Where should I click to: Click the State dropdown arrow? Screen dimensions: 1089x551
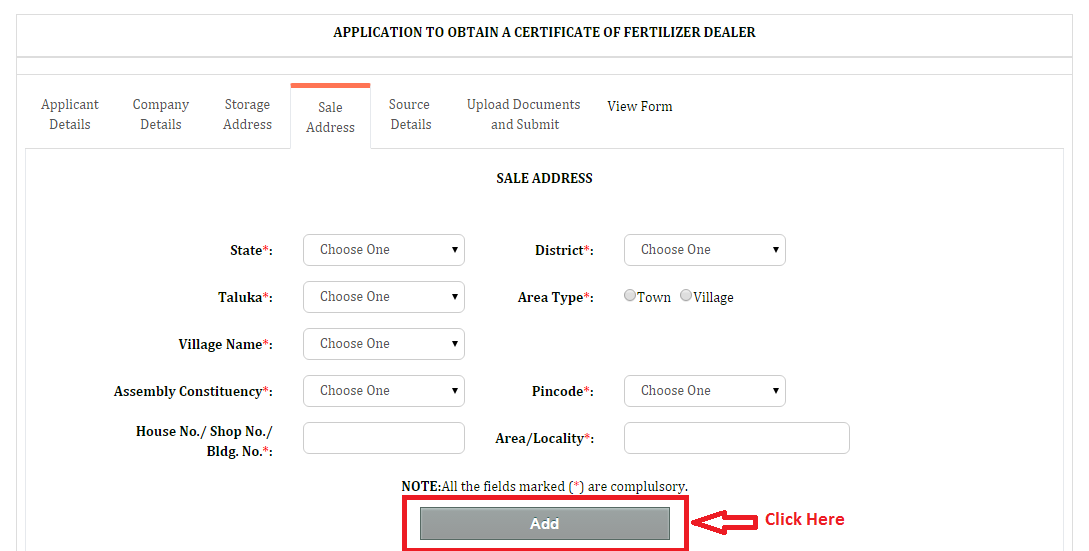(455, 250)
